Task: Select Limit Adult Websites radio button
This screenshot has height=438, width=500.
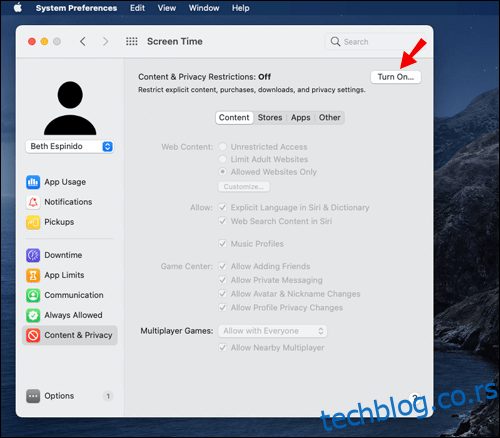Action: 222,159
